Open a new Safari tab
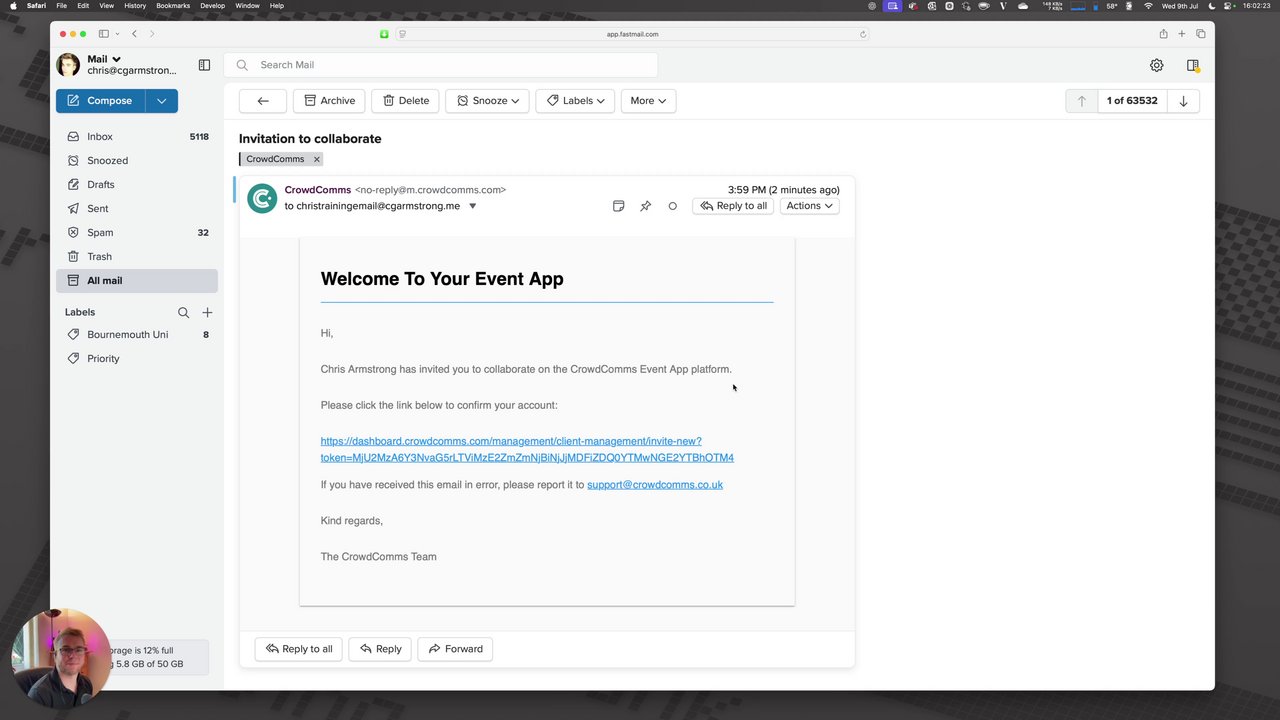The image size is (1280, 720). point(1182,34)
